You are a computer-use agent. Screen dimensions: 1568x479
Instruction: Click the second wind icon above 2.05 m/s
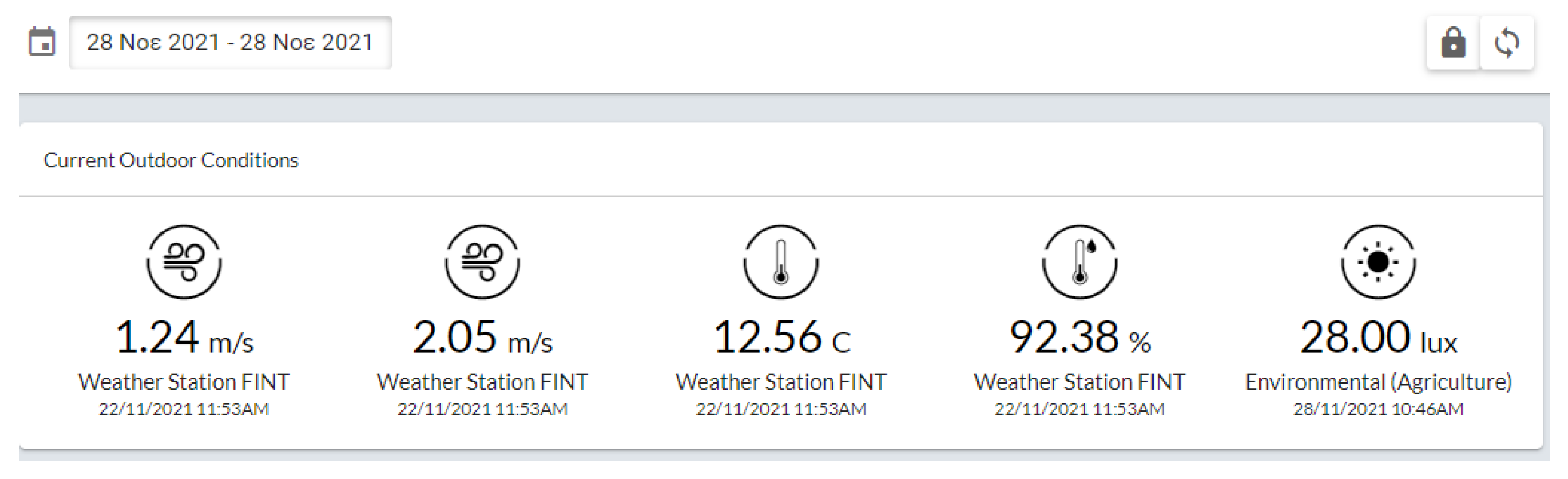click(482, 262)
